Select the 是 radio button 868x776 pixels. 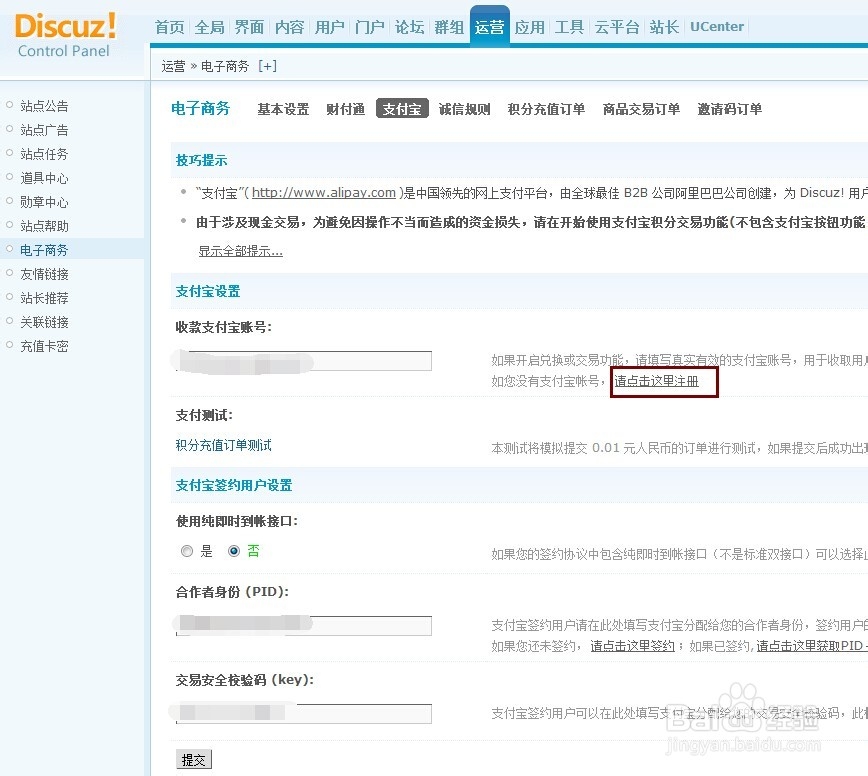[187, 550]
